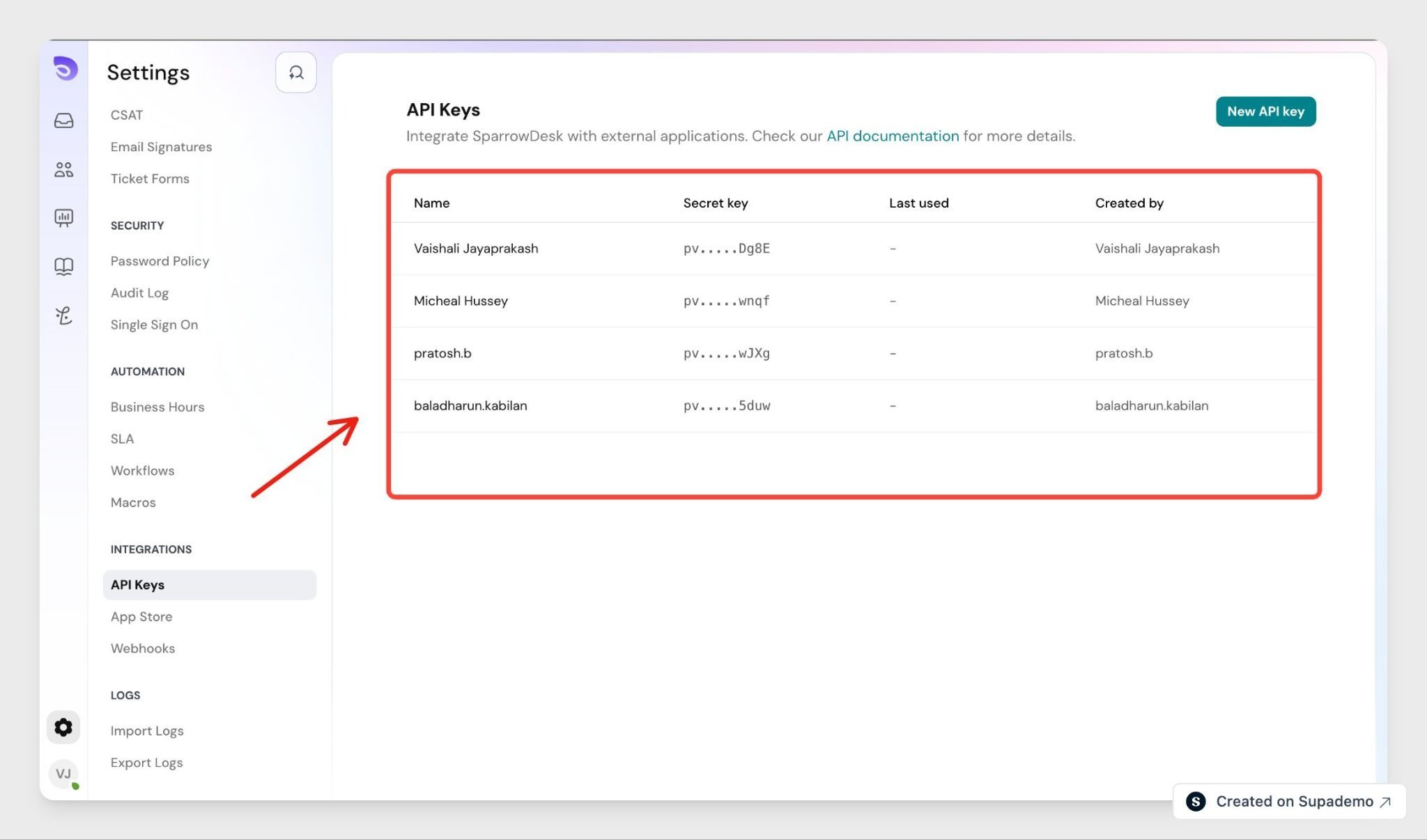The height and width of the screenshot is (840, 1427).
Task: Go to Webhooks settings
Action: [x=143, y=648]
